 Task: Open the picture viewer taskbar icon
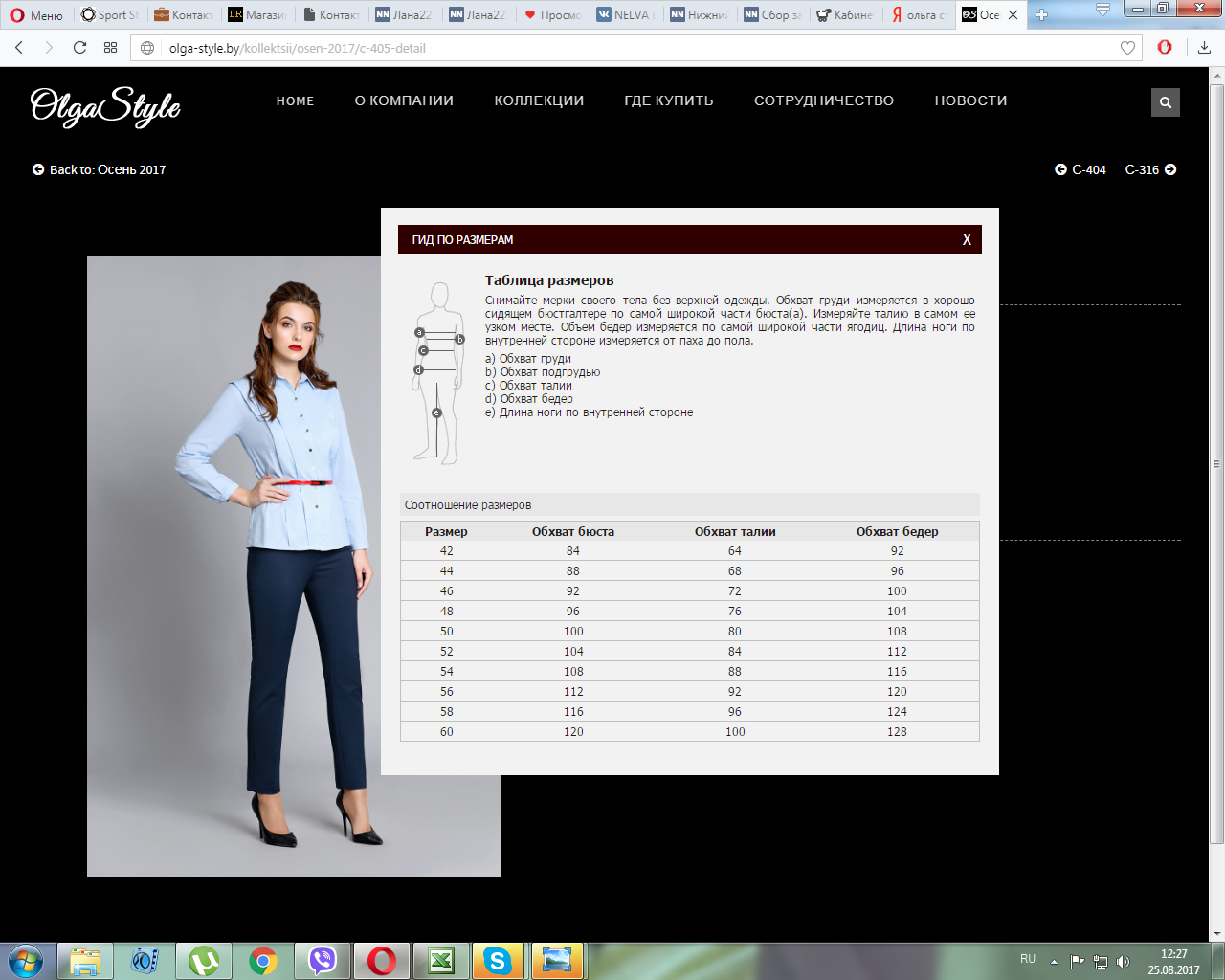[x=557, y=961]
